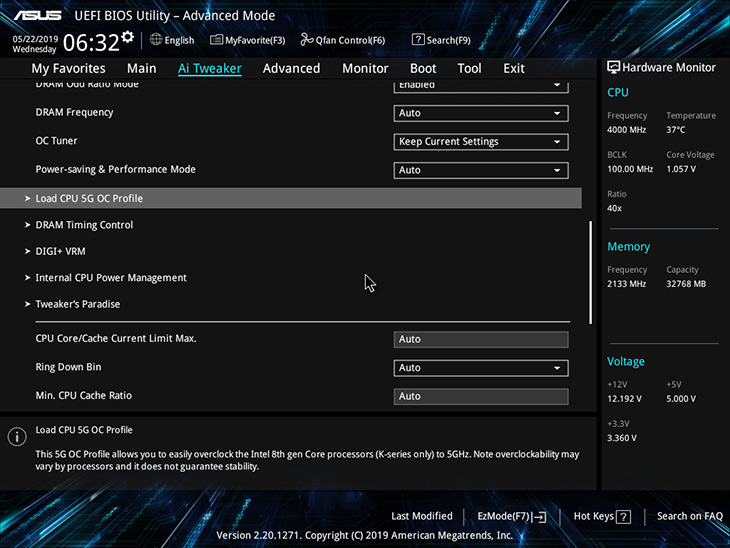
Task: Select the Ai Tweaker tab
Action: pyautogui.click(x=210, y=68)
